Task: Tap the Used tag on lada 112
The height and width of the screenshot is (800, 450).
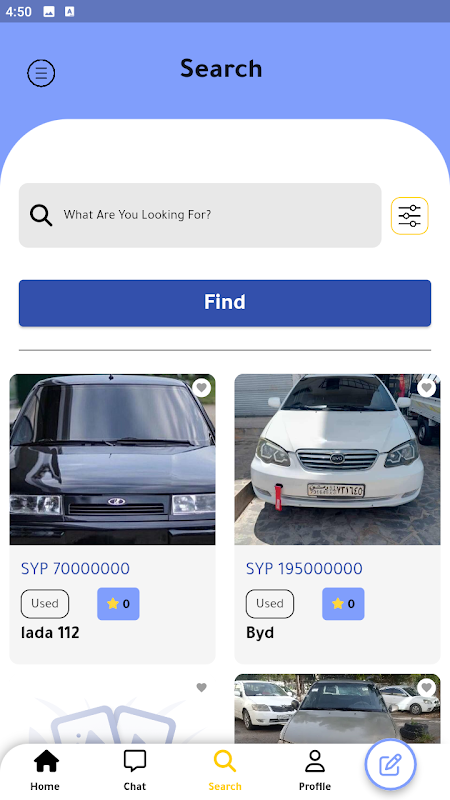Action: (45, 604)
